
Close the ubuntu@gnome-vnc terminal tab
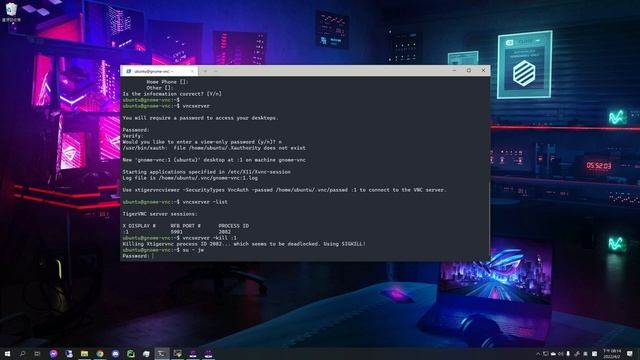coord(192,71)
